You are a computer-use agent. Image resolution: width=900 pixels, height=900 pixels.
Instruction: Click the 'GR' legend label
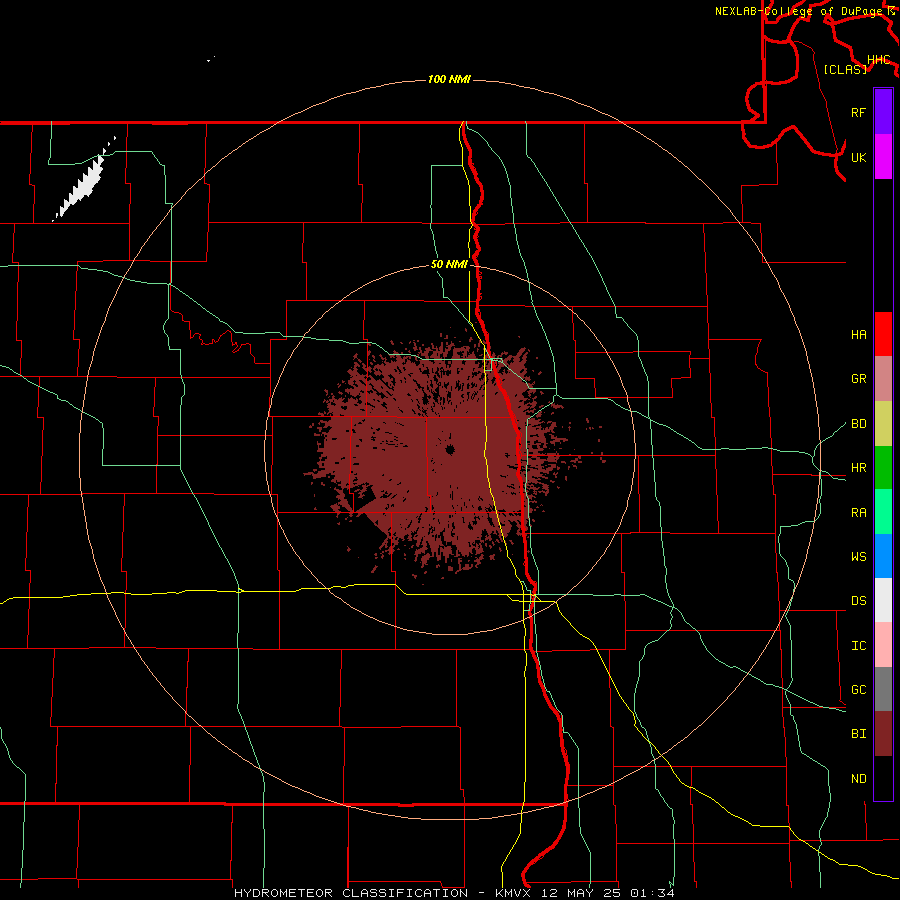(x=858, y=379)
